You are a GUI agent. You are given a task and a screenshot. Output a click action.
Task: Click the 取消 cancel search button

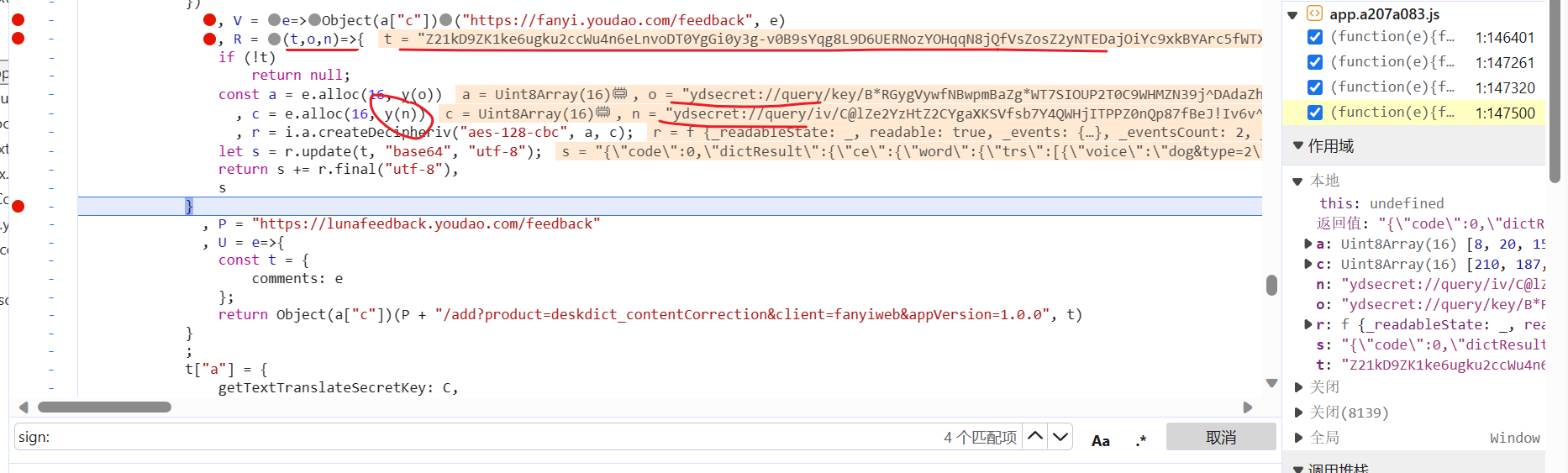pyautogui.click(x=1220, y=437)
